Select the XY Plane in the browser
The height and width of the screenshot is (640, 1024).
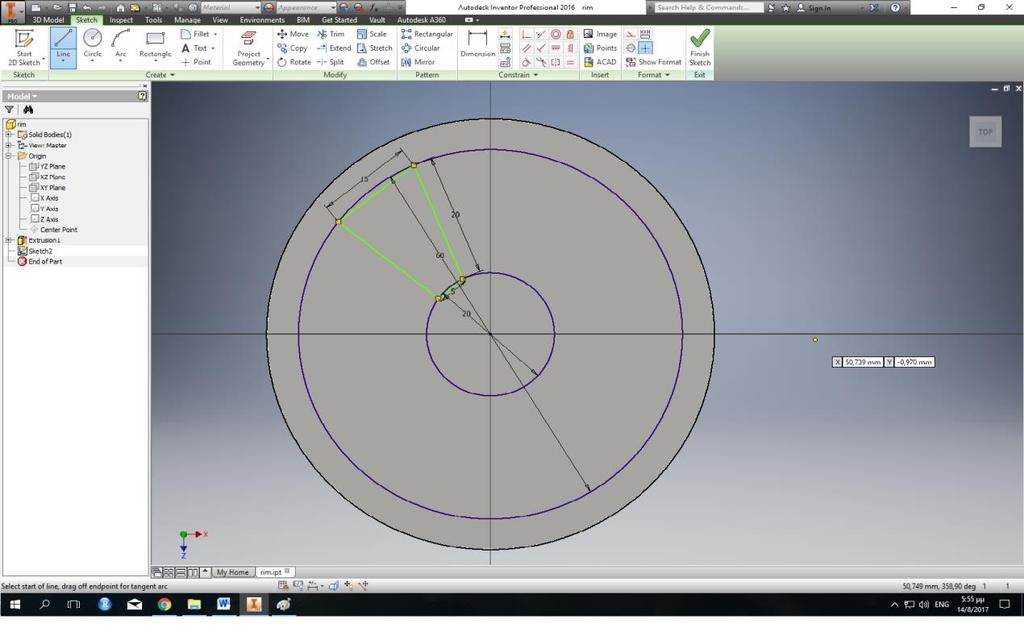tap(52, 187)
